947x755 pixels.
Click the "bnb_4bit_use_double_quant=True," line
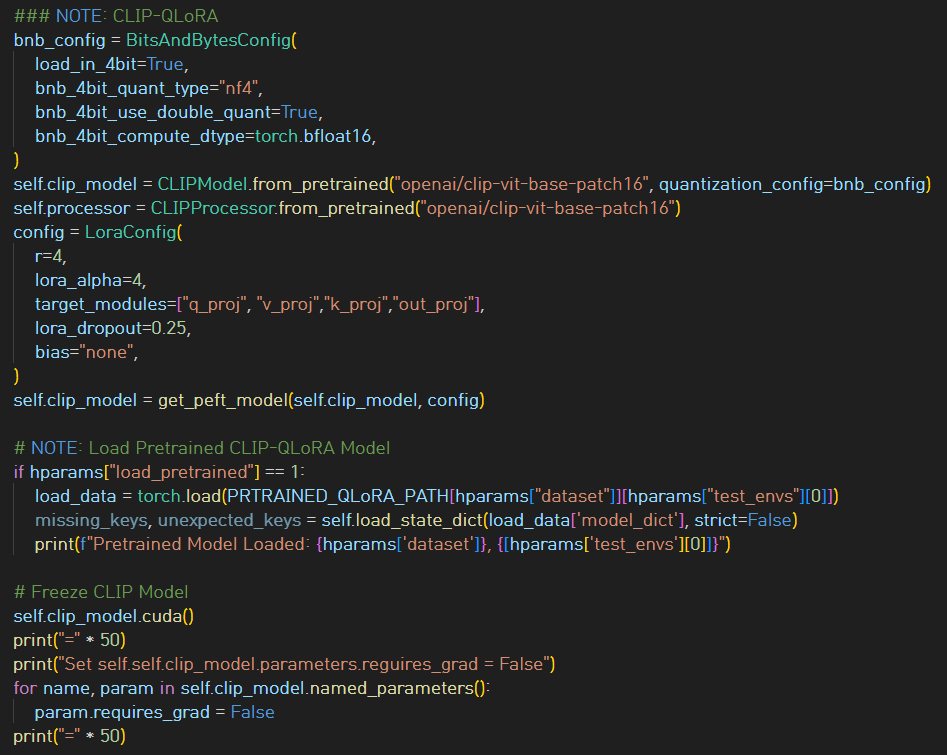[x=179, y=112]
